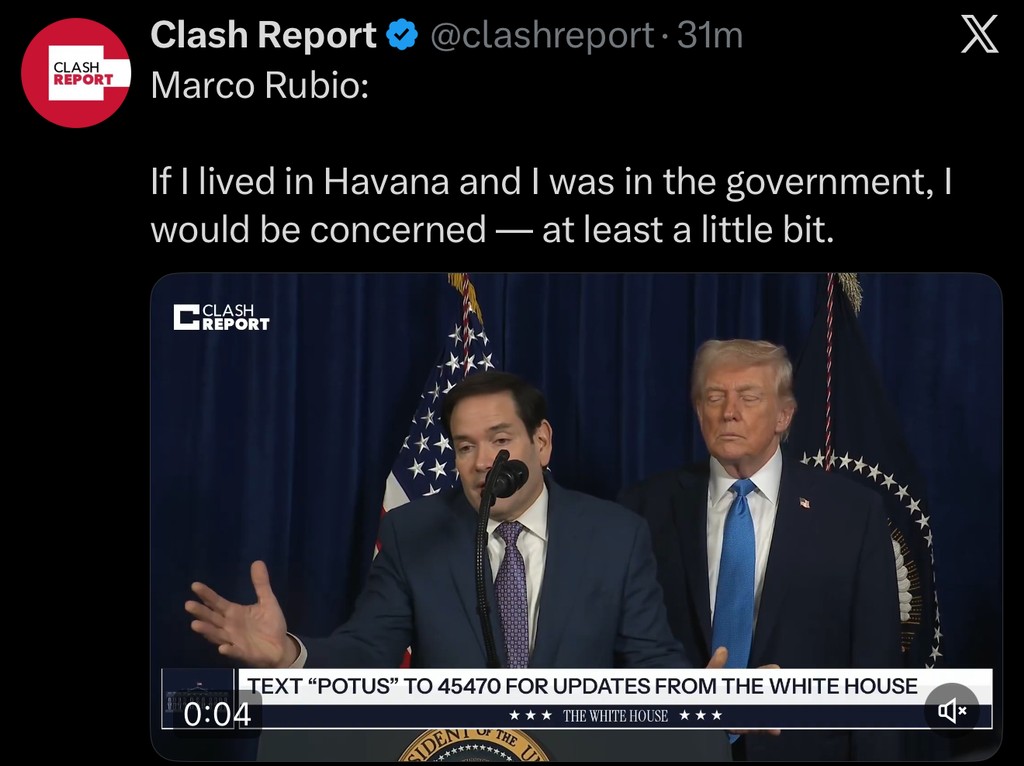Viewport: 1024px width, 766px height.
Task: Click the "Marco Rubio:" line of the post
Action: tap(260, 85)
